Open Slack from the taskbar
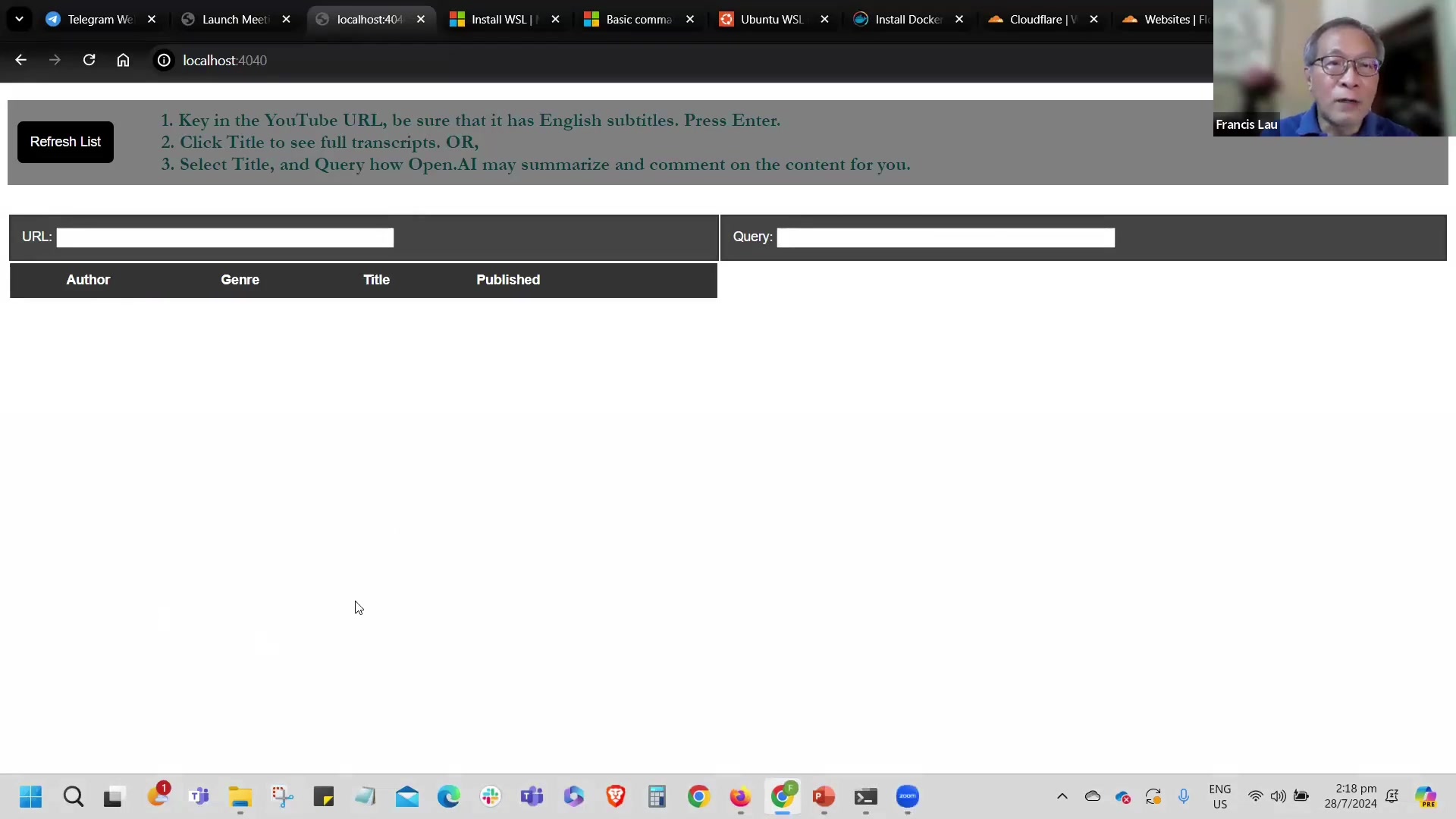The image size is (1456, 819). (491, 796)
